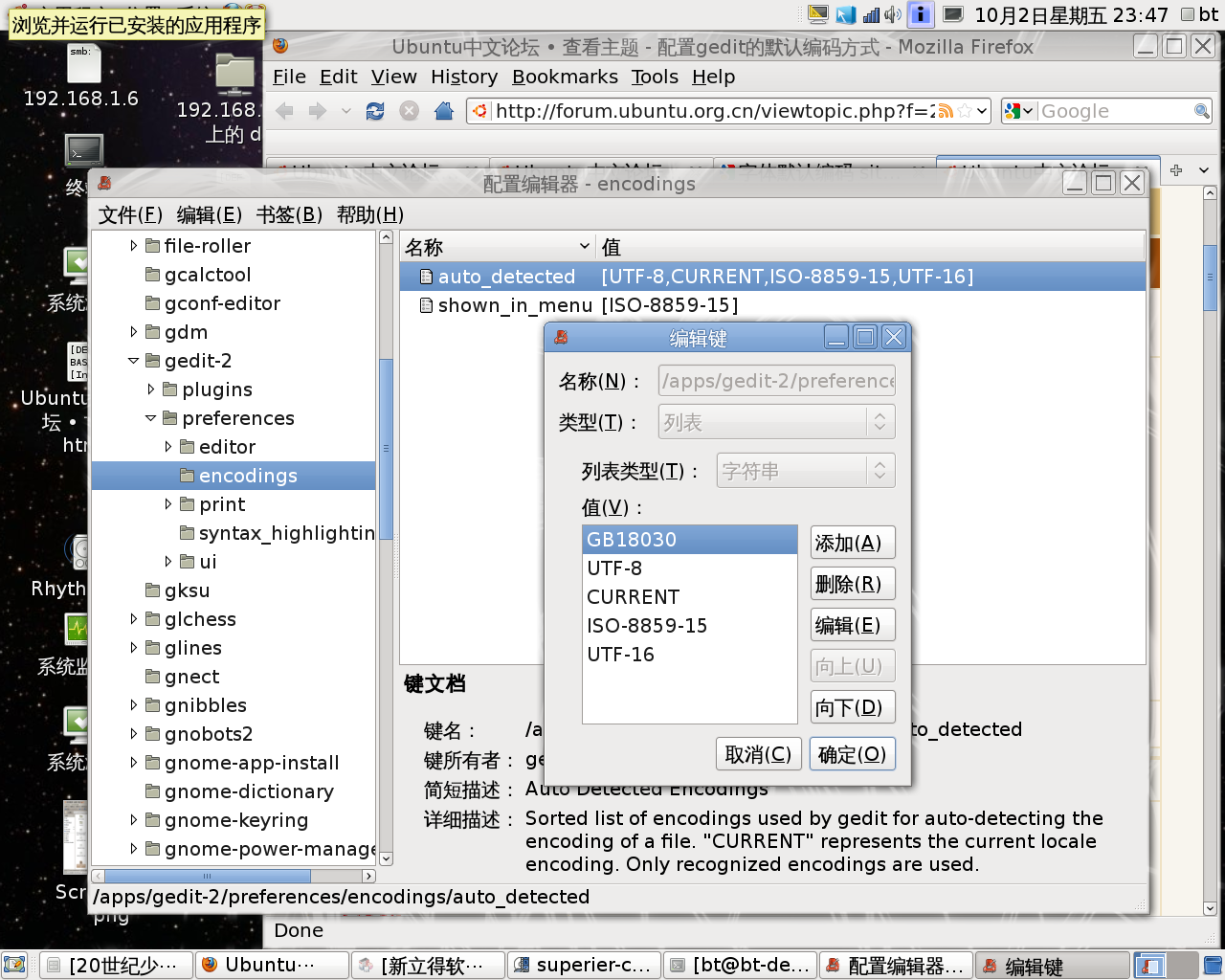
Task: Click RSS feed icon in URL bar
Action: (x=946, y=111)
